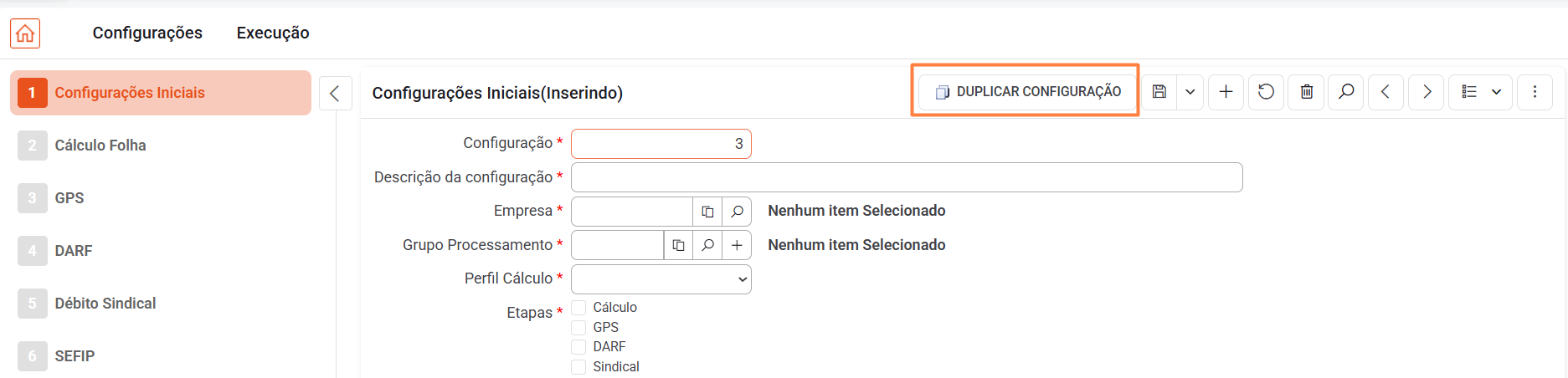Screen dimensions: 1568x378
Task: Open the Execução menu
Action: 273,33
